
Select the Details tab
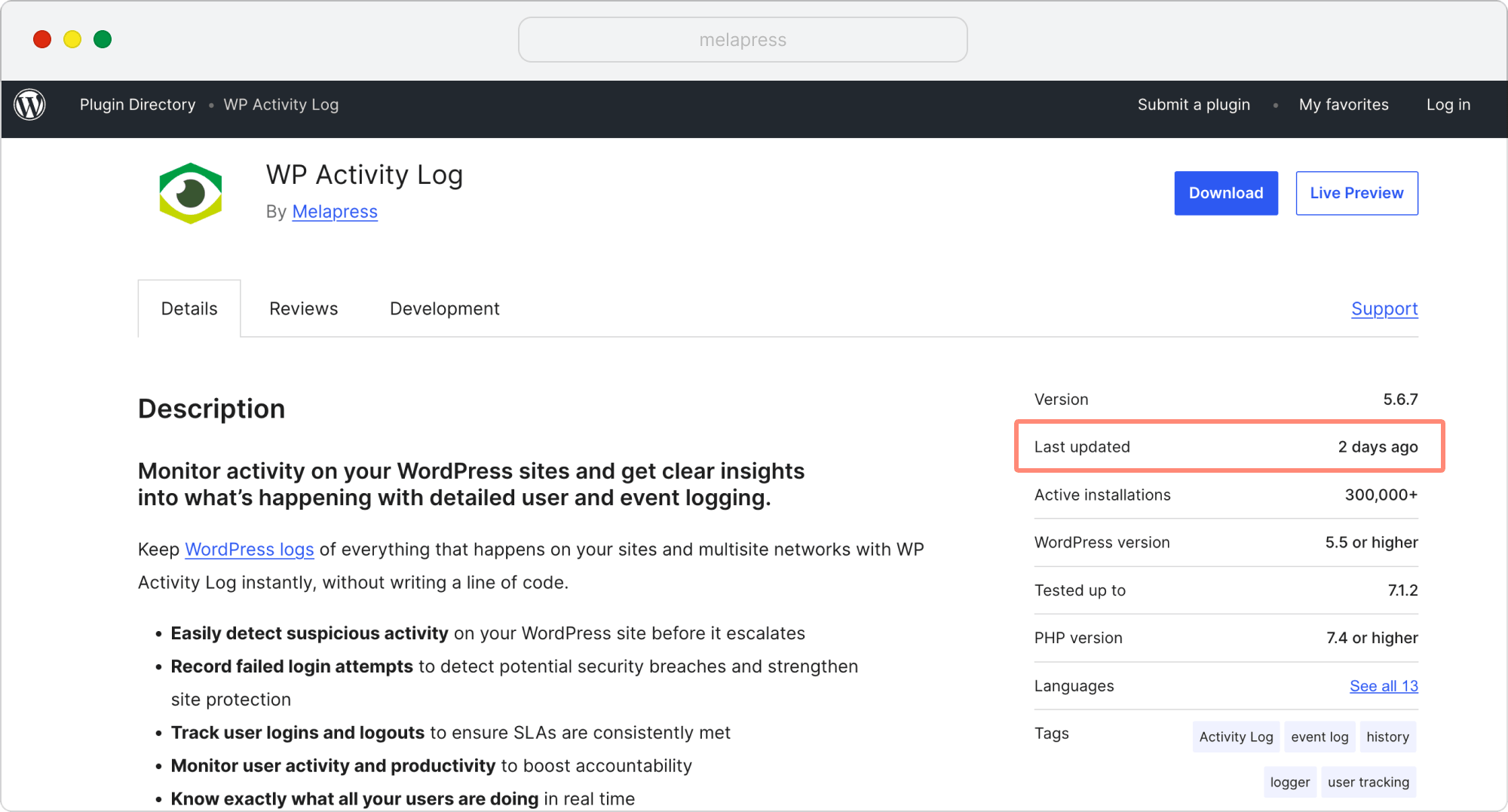tap(189, 308)
